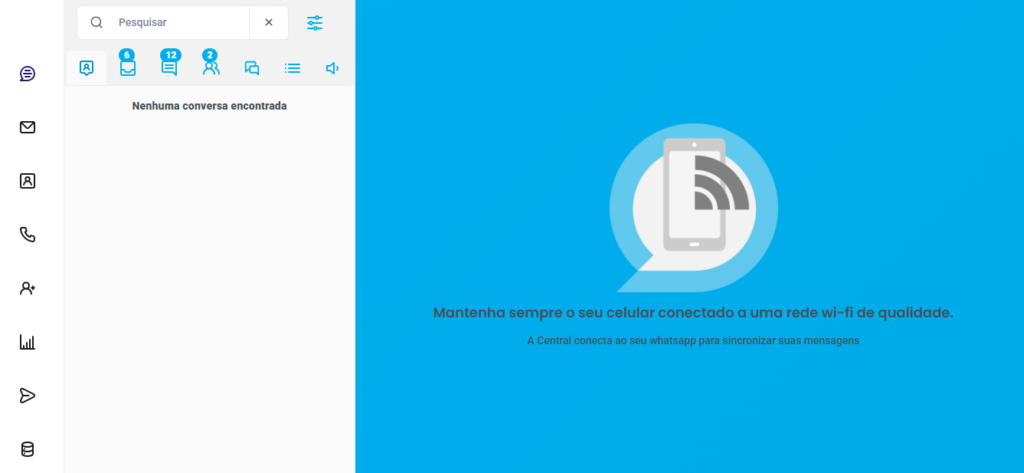The width and height of the screenshot is (1024, 473).
Task: Switch to the chat bubbles tab
Action: click(252, 68)
